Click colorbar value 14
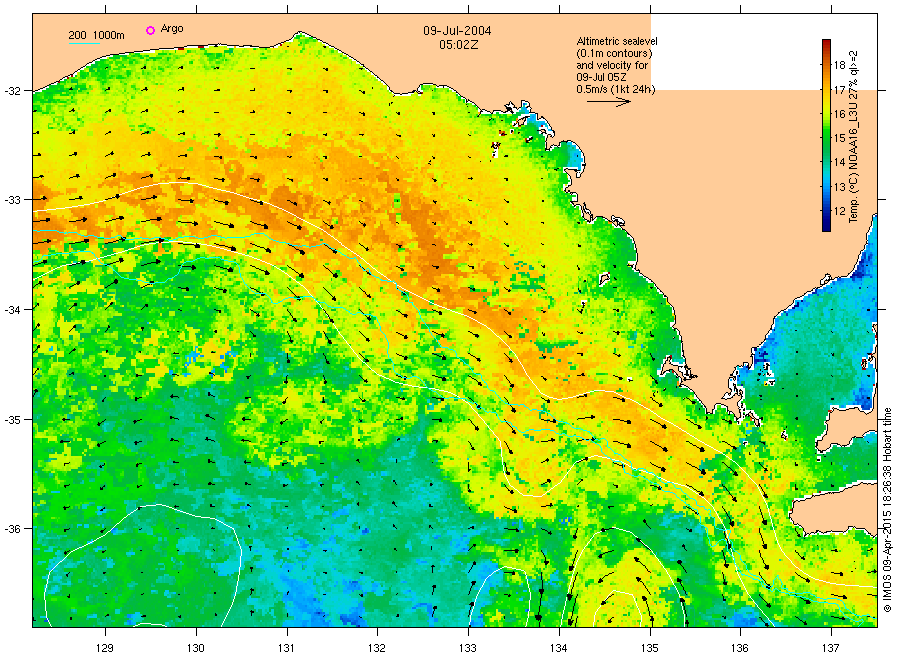Image resolution: width=900 pixels, height=660 pixels. pos(839,162)
